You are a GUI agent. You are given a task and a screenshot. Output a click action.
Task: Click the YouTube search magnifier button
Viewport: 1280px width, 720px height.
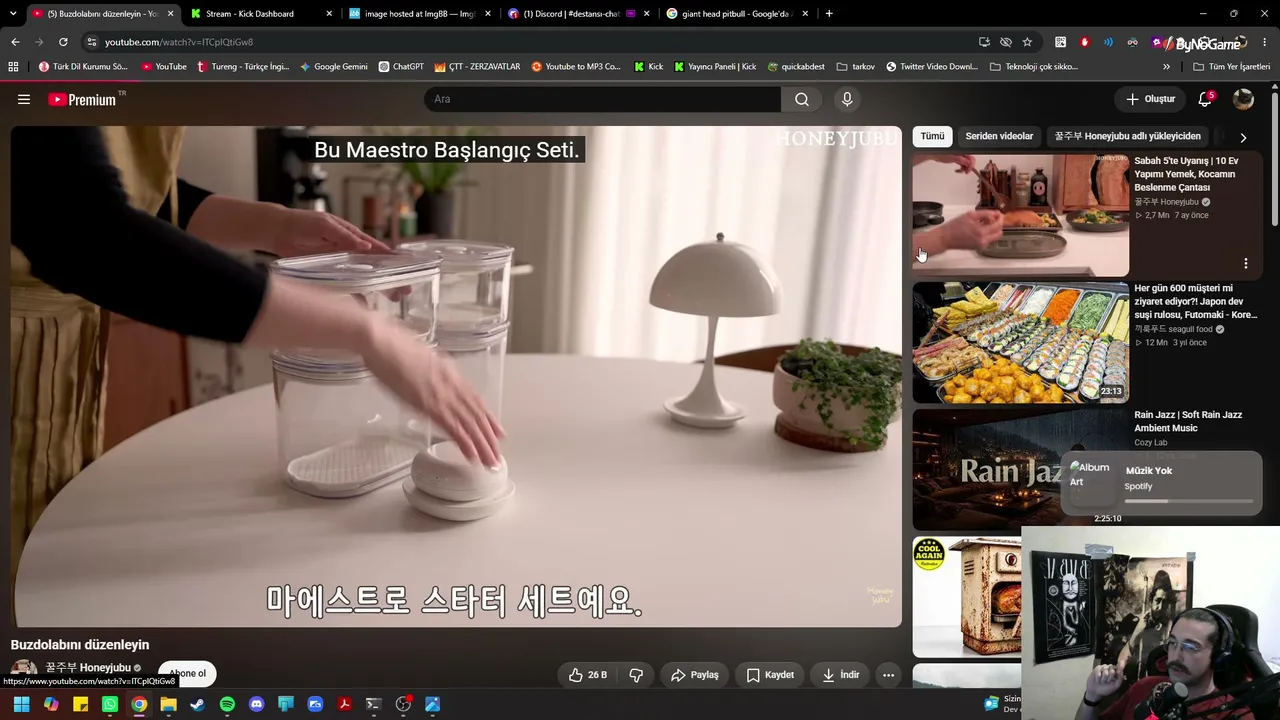(x=802, y=99)
